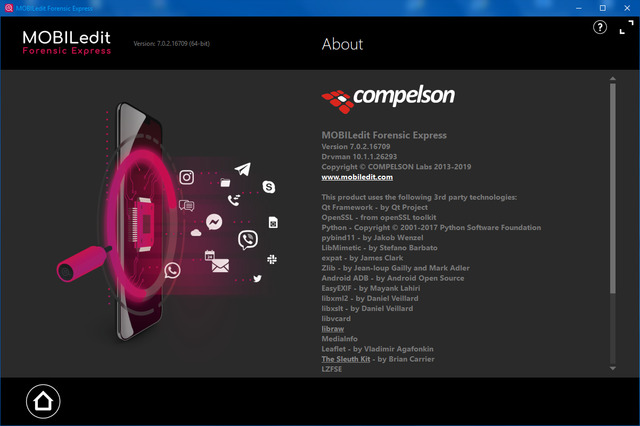Viewport: 640px width, 426px height.
Task: Click the Facebook Messenger icon
Action: pyautogui.click(x=214, y=222)
